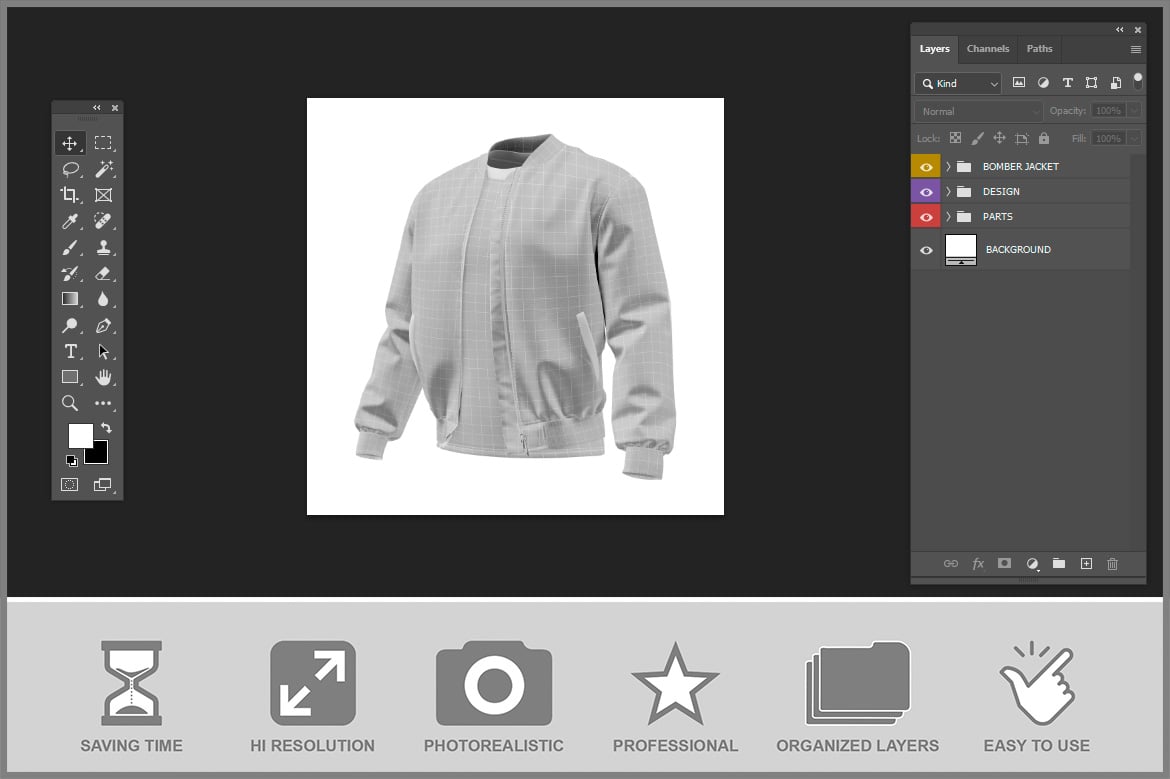This screenshot has width=1170, height=779.
Task: Select the Clone Stamp tool
Action: click(103, 248)
